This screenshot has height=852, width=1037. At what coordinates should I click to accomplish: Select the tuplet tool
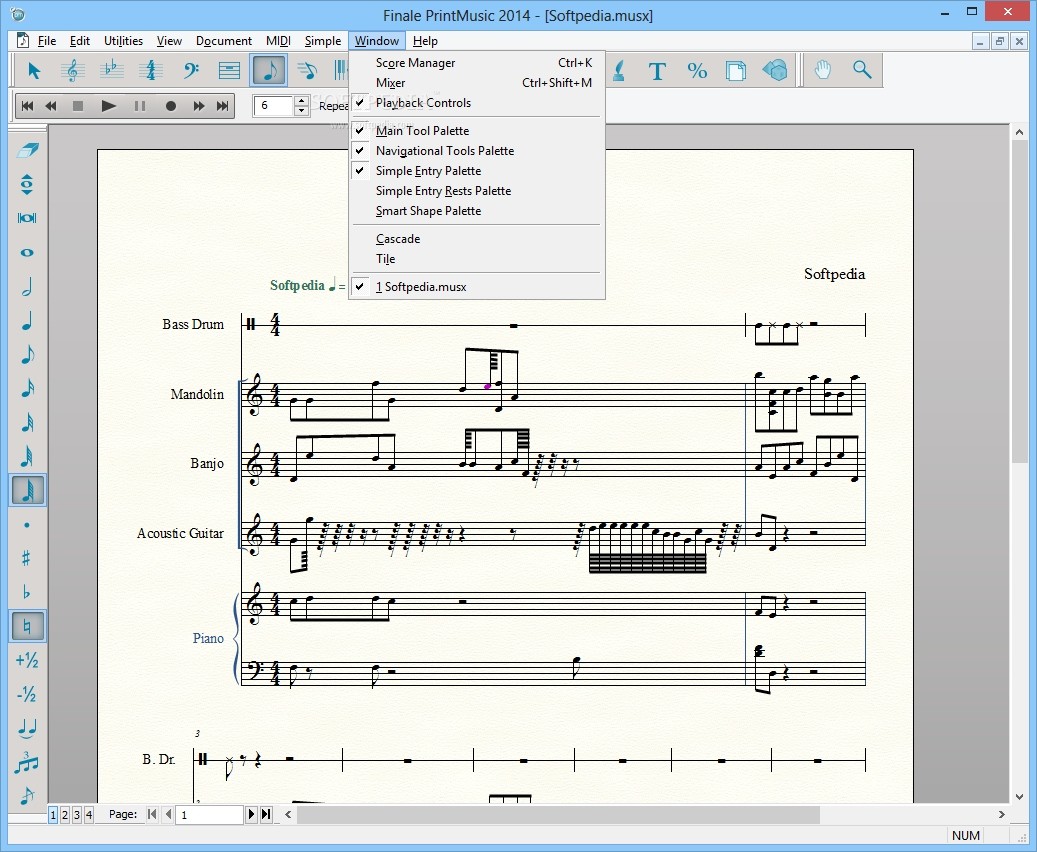tap(27, 762)
